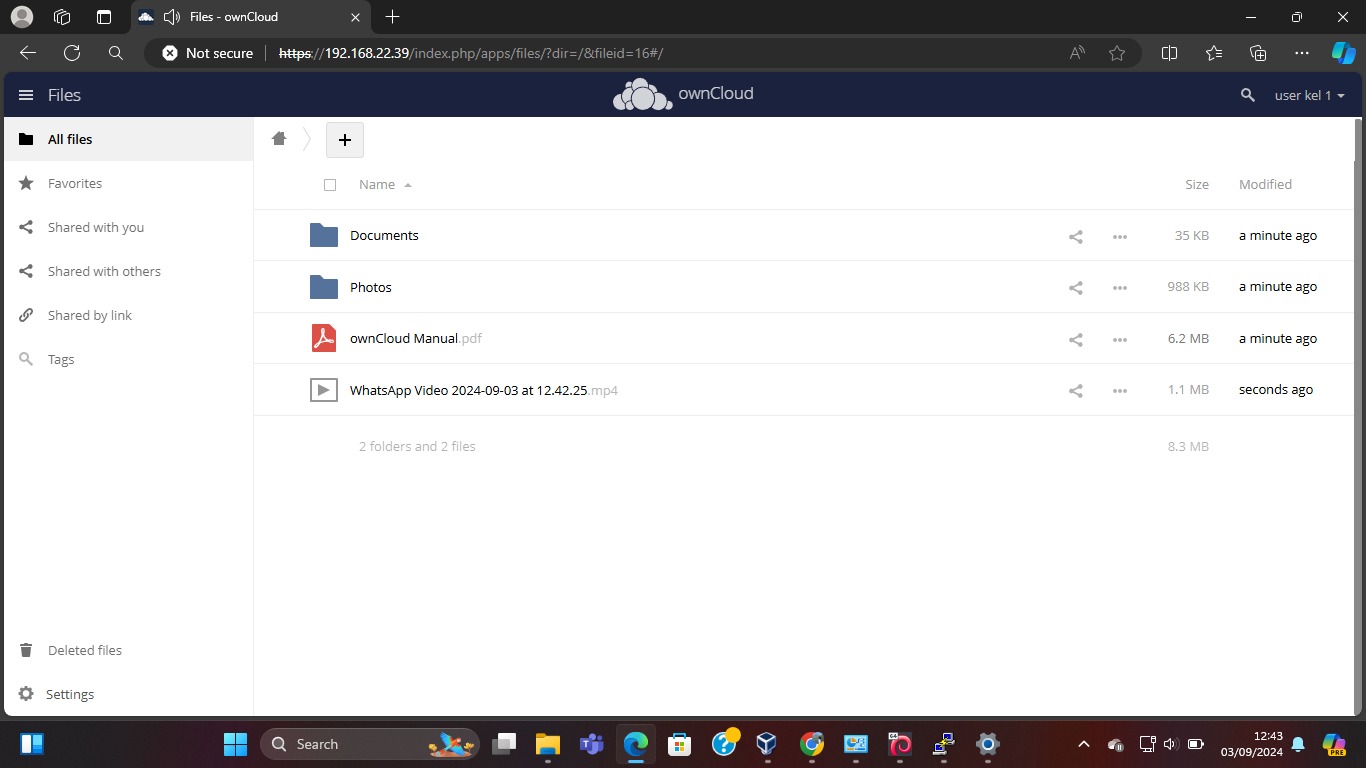Open the user kel 1 account dropdown
The height and width of the screenshot is (768, 1366).
[x=1309, y=95]
